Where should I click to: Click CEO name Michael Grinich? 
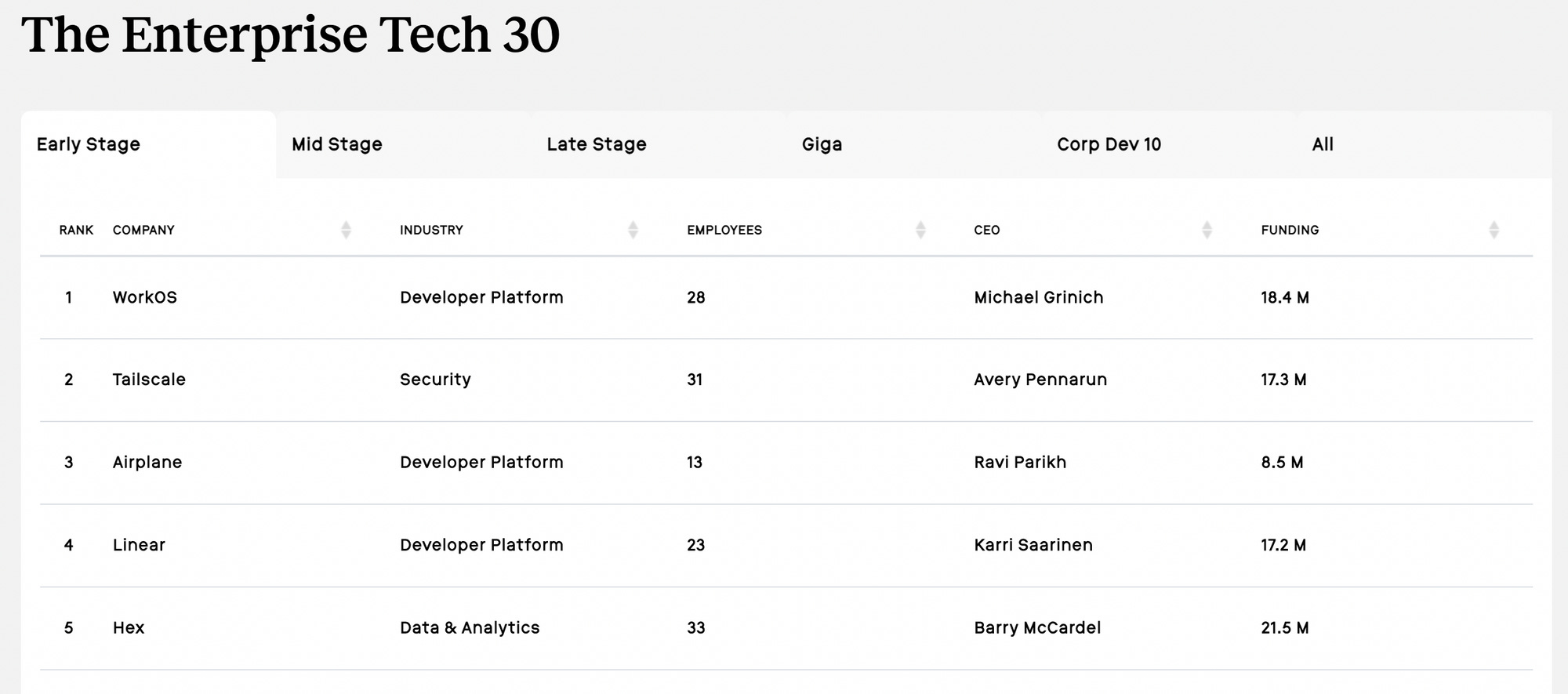pyautogui.click(x=1038, y=297)
